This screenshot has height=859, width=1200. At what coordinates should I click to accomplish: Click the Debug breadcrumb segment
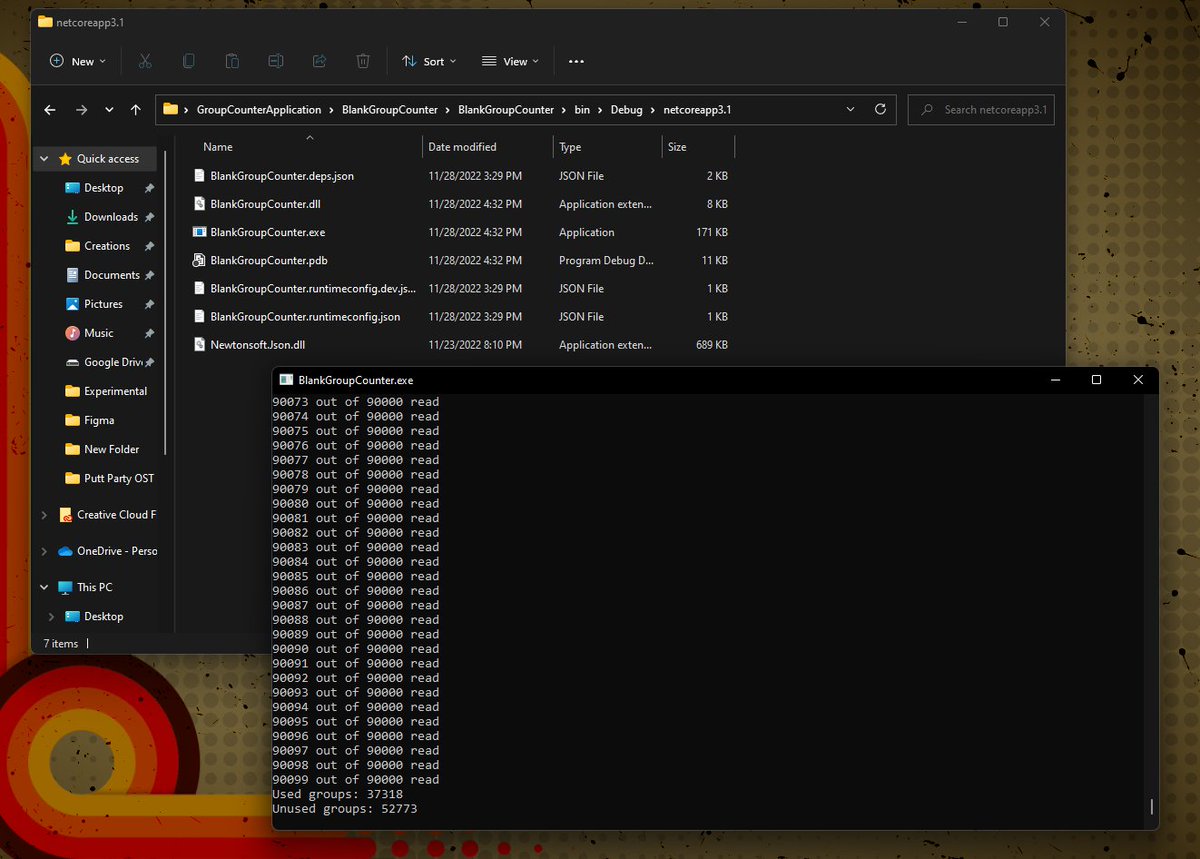pos(627,110)
